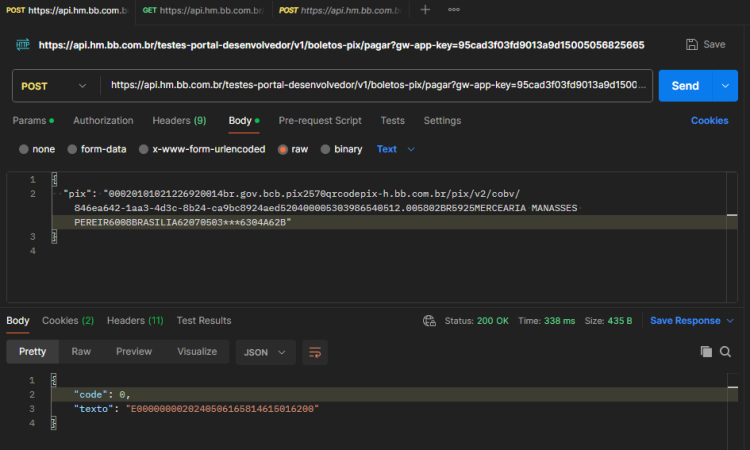Open the JSON response format dropdown

click(x=265, y=352)
